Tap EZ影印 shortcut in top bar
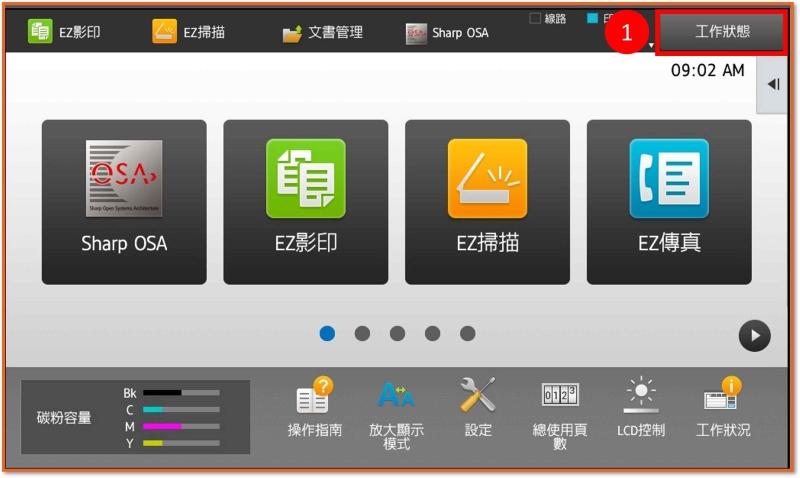This screenshot has height=478, width=800. [64, 32]
